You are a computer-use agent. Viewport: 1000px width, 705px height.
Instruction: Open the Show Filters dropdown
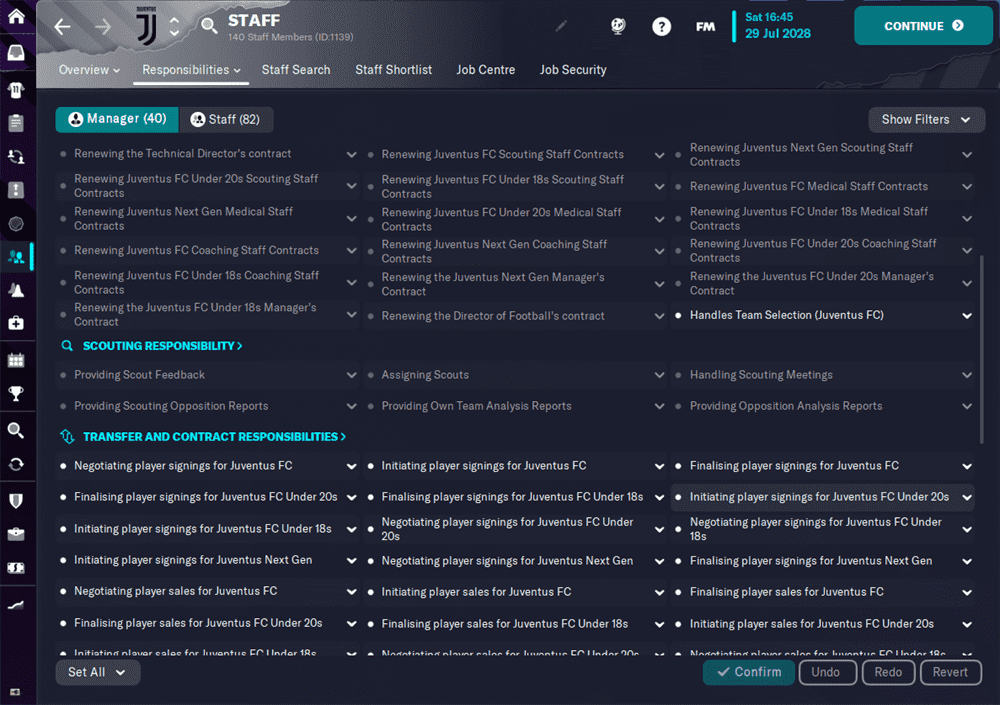[x=926, y=119]
